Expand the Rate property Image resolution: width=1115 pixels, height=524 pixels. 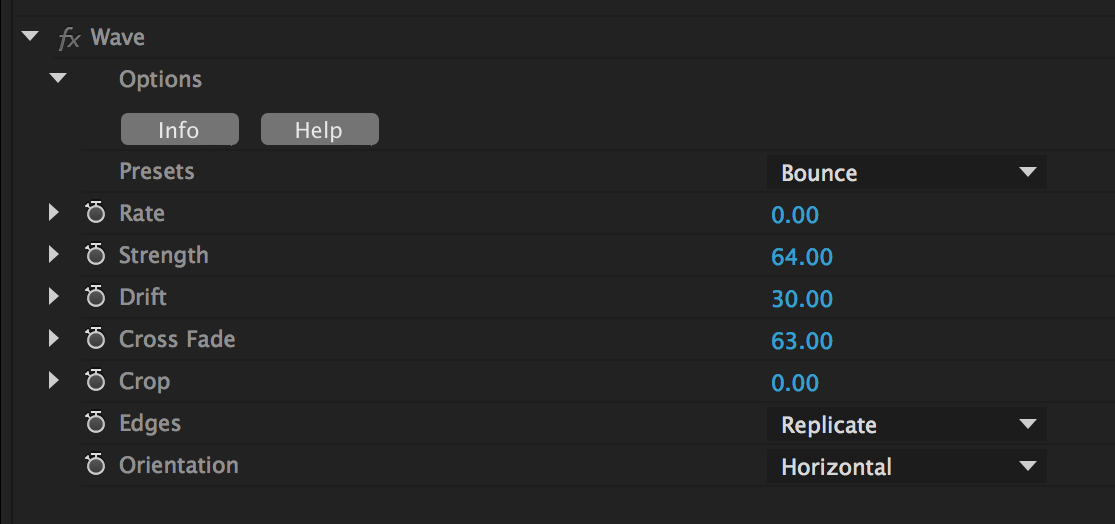pyautogui.click(x=54, y=213)
